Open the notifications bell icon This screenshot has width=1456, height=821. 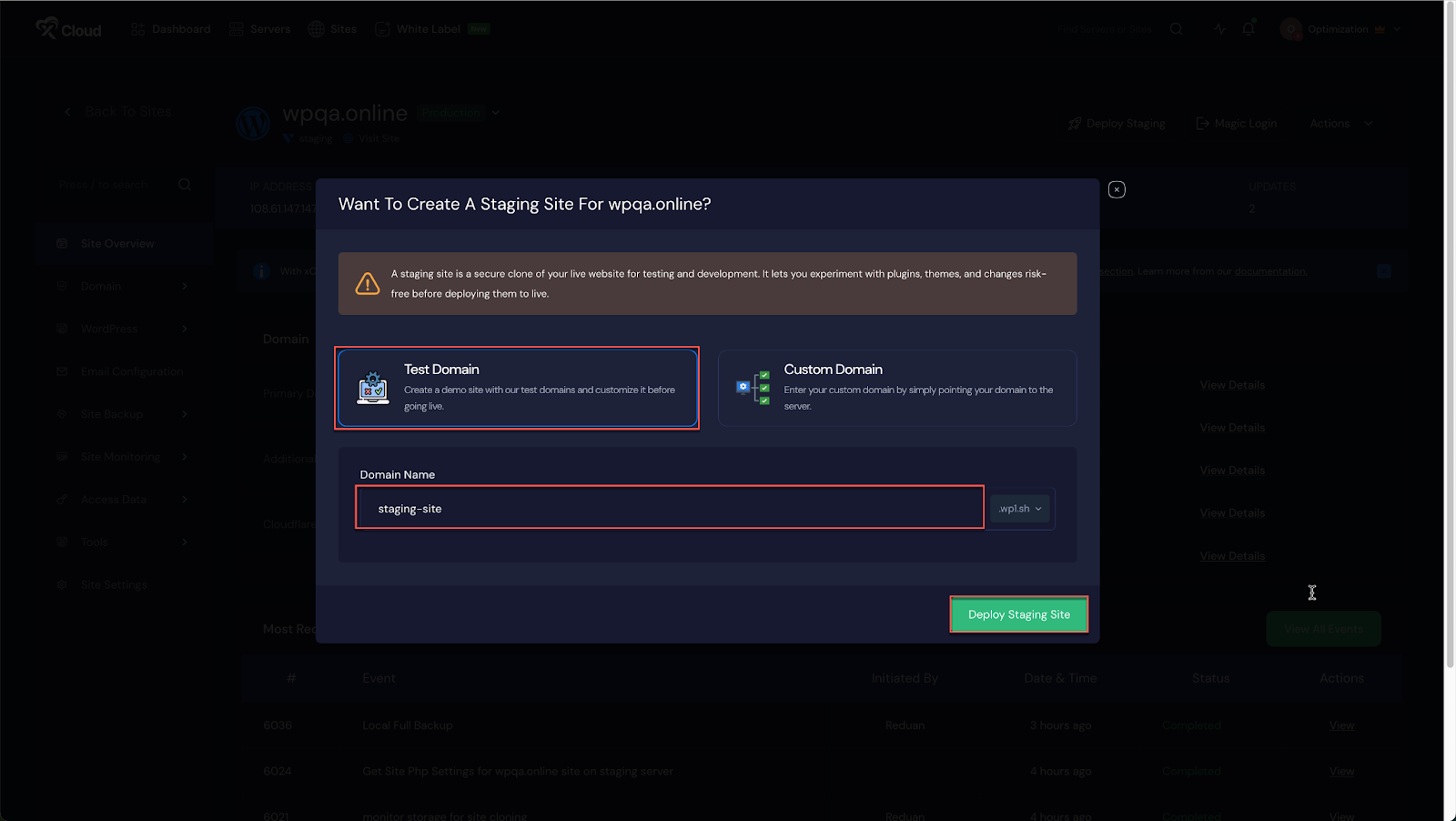(1249, 29)
